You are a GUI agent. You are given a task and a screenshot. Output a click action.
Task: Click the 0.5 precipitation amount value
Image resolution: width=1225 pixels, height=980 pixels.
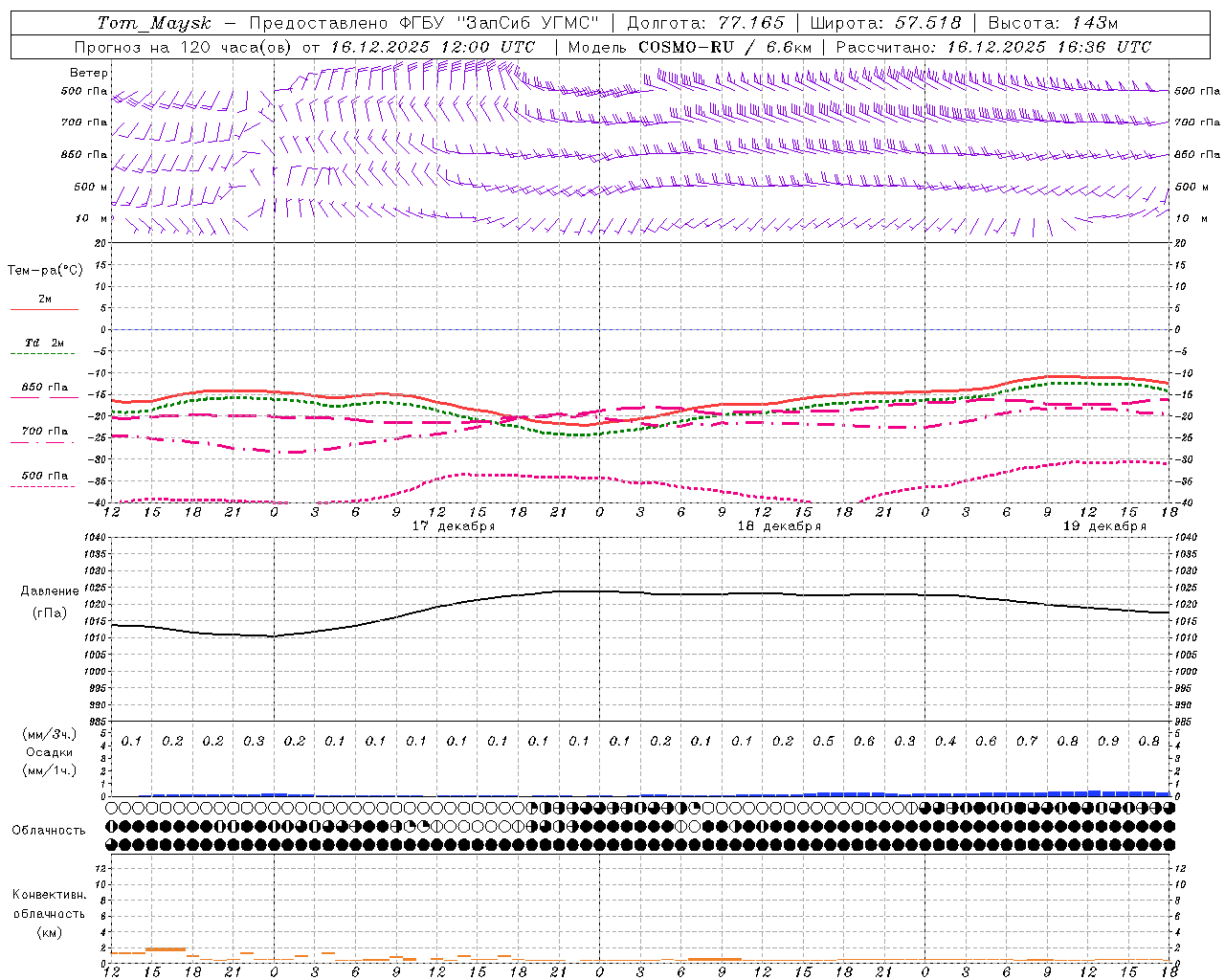[x=823, y=742]
